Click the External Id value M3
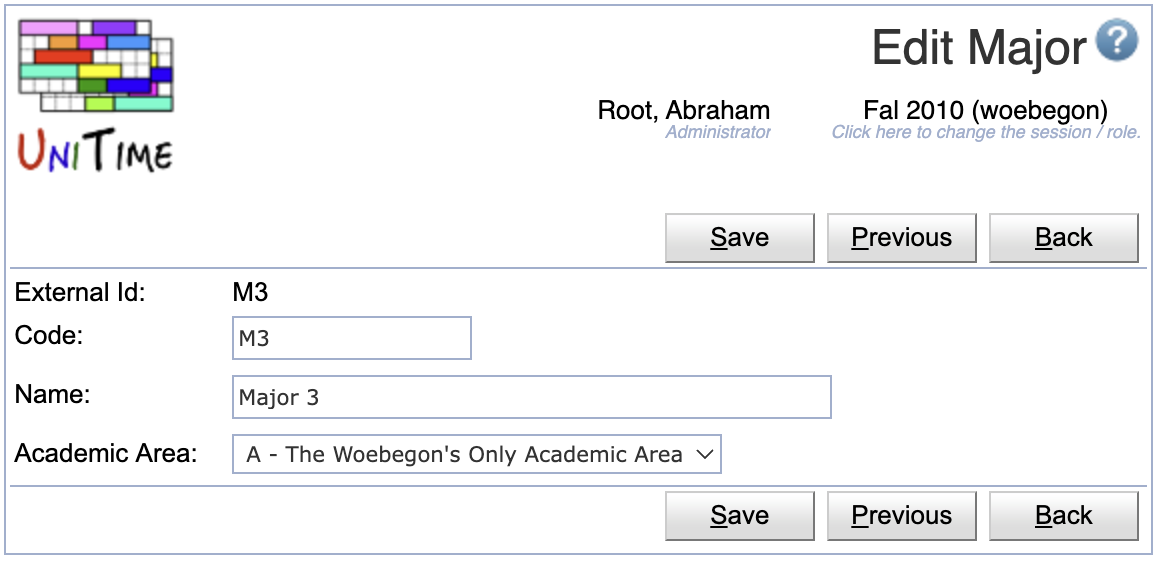Screen dimensions: 1160x562 [x=250, y=293]
